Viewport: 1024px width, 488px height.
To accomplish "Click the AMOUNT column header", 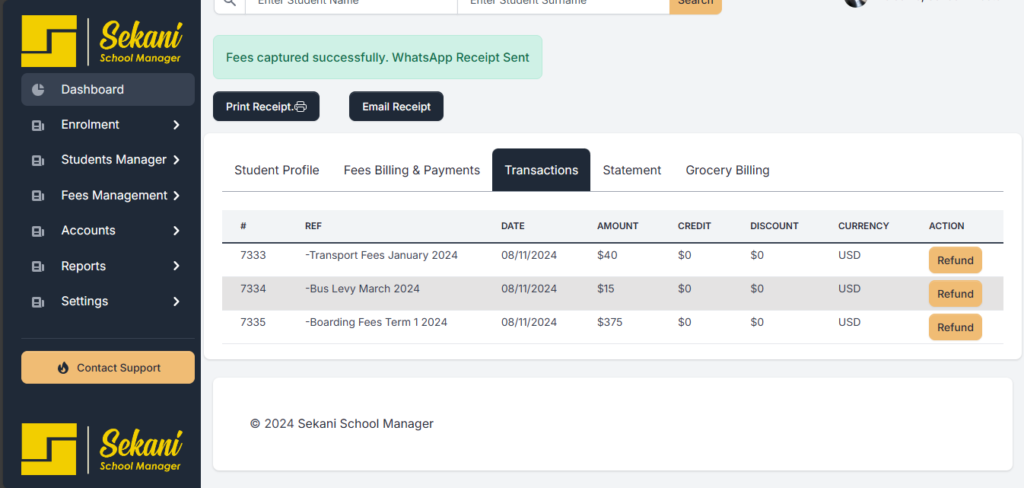I will pos(618,226).
